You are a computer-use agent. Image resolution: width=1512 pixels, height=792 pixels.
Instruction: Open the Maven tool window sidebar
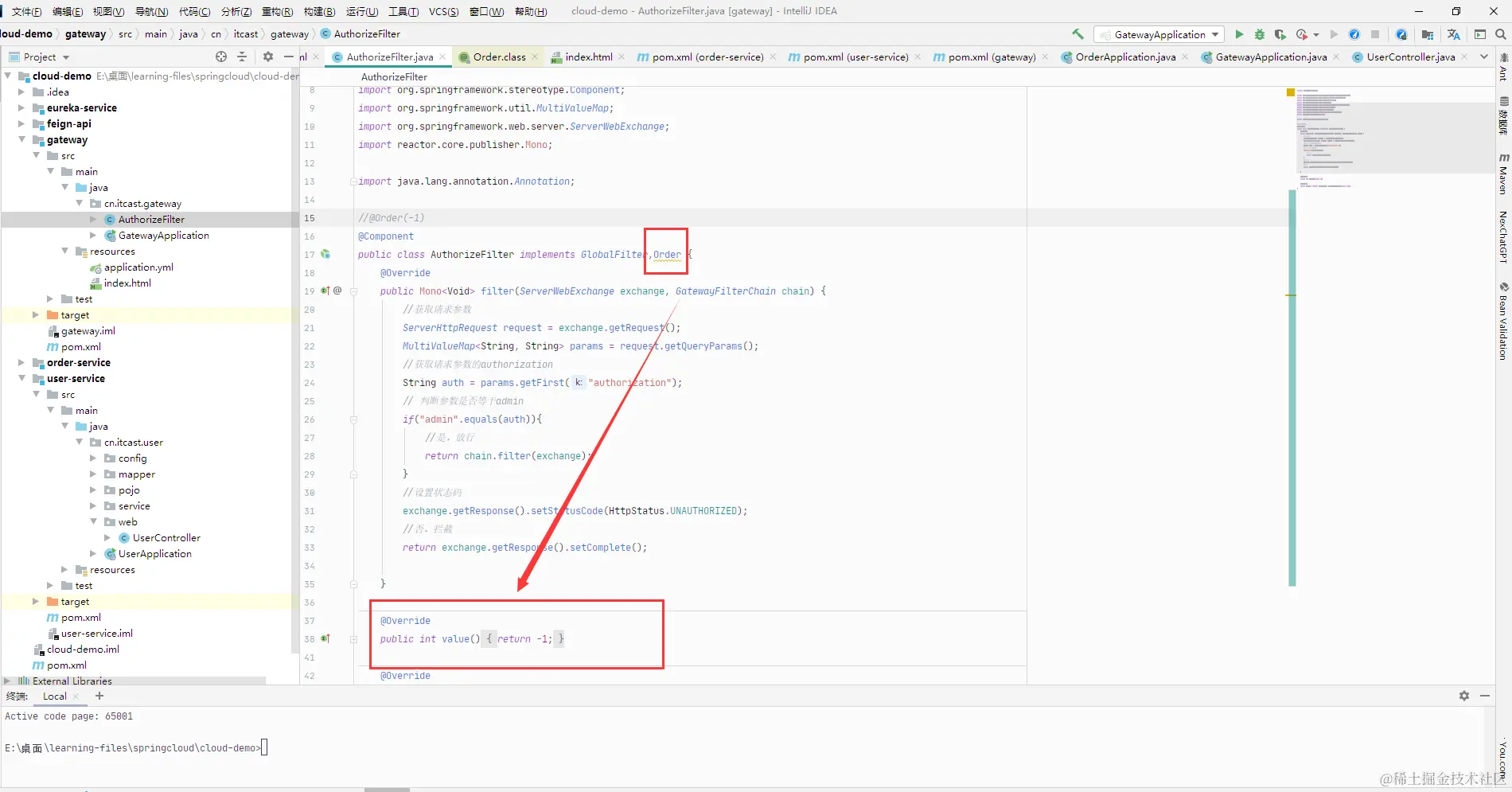[1503, 175]
